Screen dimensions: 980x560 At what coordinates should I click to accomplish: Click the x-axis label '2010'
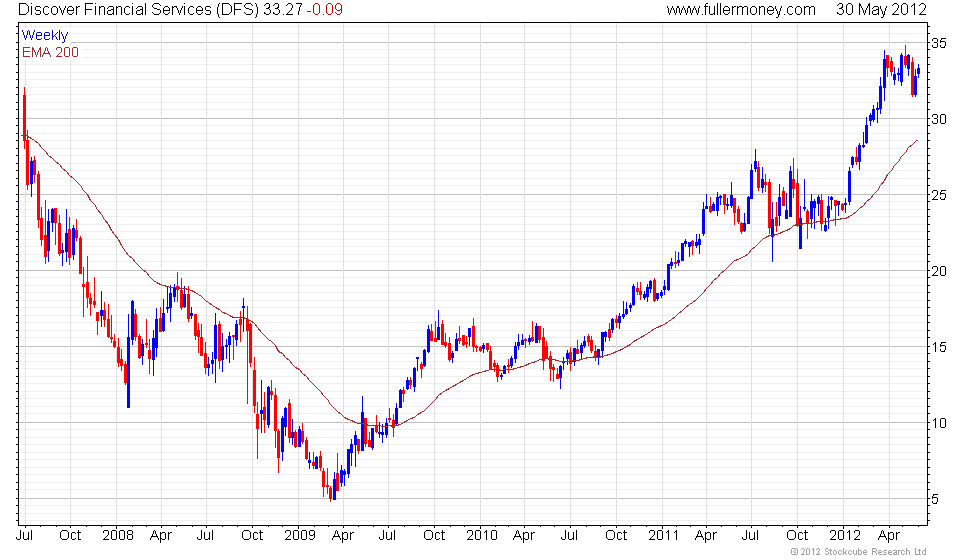tap(482, 536)
